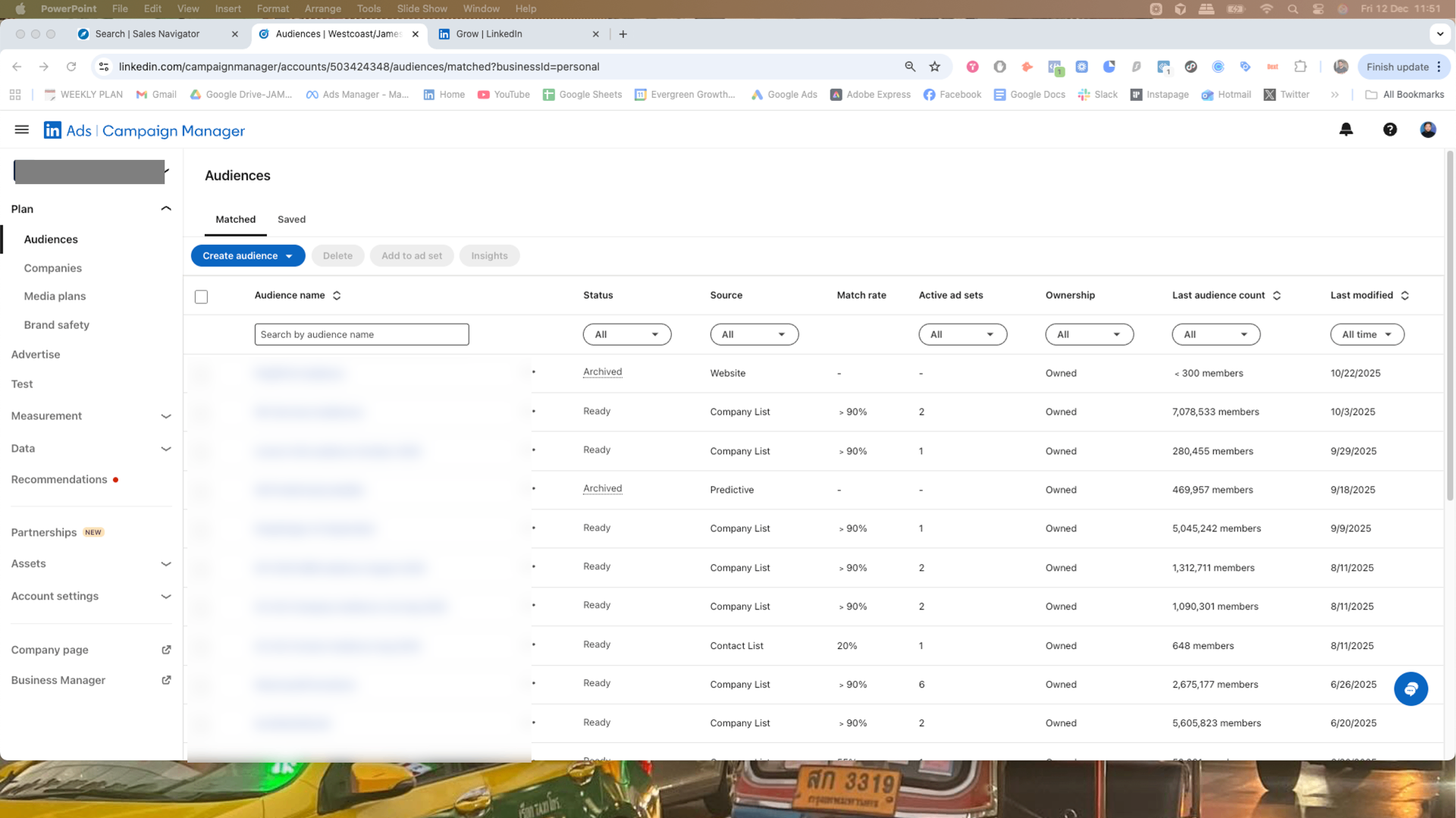Open the notifications bell icon
The height and width of the screenshot is (818, 1456).
click(1346, 130)
